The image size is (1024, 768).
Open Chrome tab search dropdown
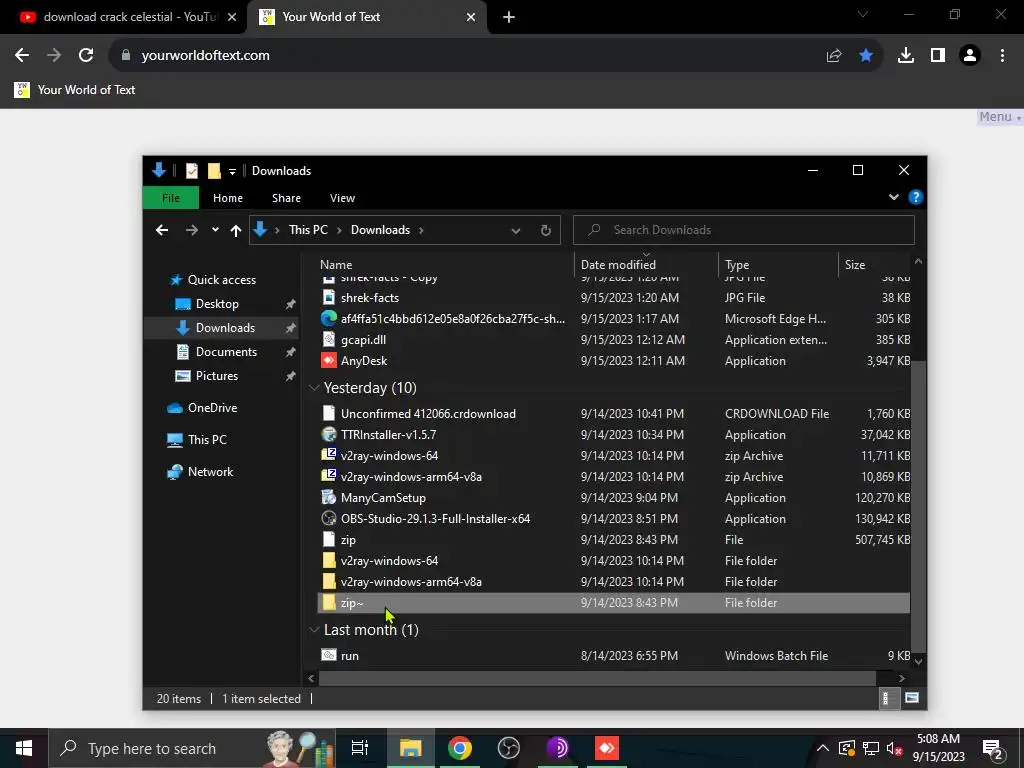pos(863,14)
